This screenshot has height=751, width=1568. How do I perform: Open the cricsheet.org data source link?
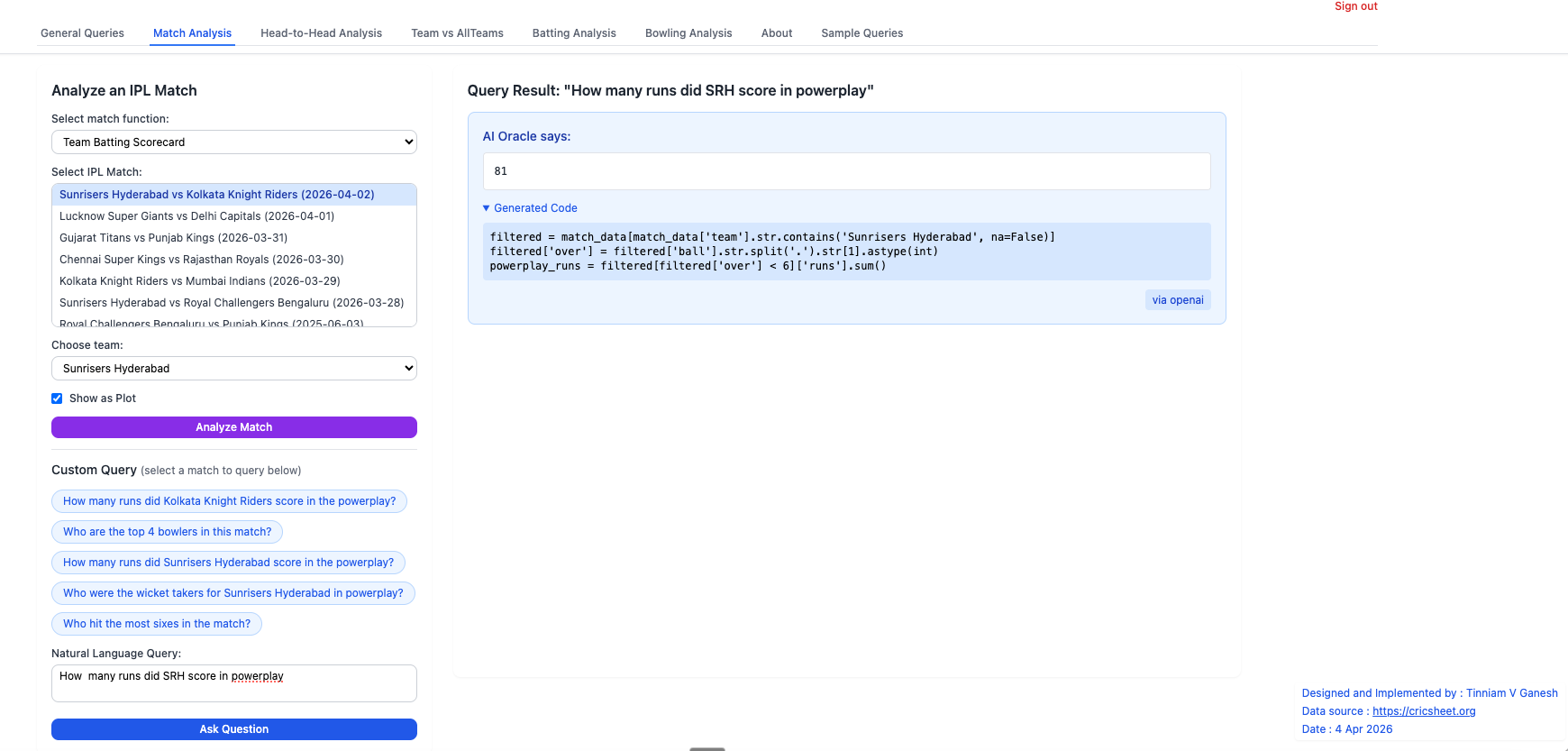pyautogui.click(x=1423, y=711)
